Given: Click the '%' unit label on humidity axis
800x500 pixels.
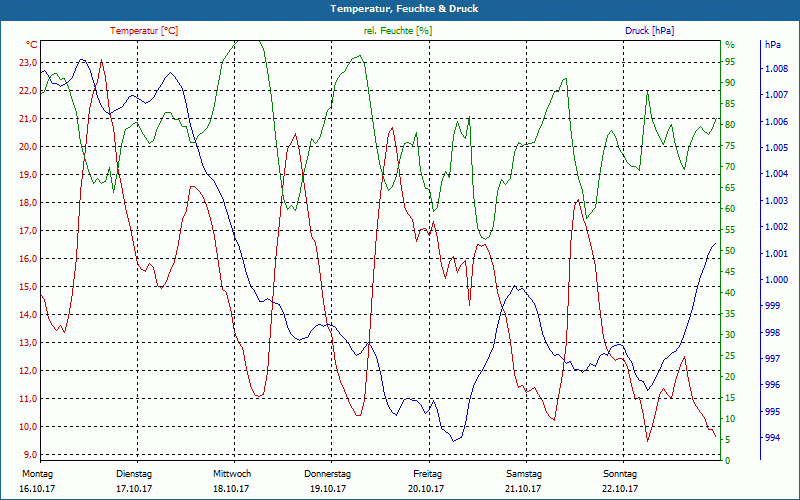Looking at the screenshot, I should click(x=730, y=45).
